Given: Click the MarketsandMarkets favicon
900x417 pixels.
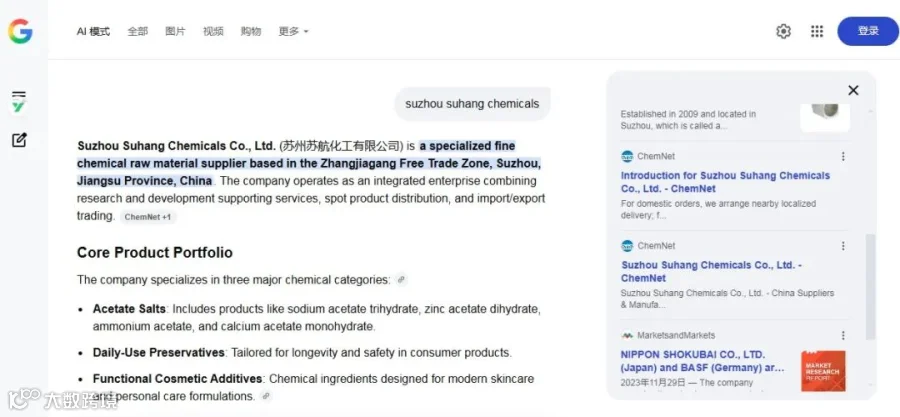Looking at the screenshot, I should (x=627, y=335).
